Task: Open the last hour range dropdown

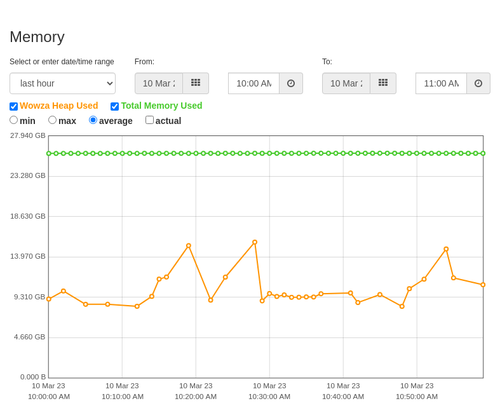Action: (63, 83)
